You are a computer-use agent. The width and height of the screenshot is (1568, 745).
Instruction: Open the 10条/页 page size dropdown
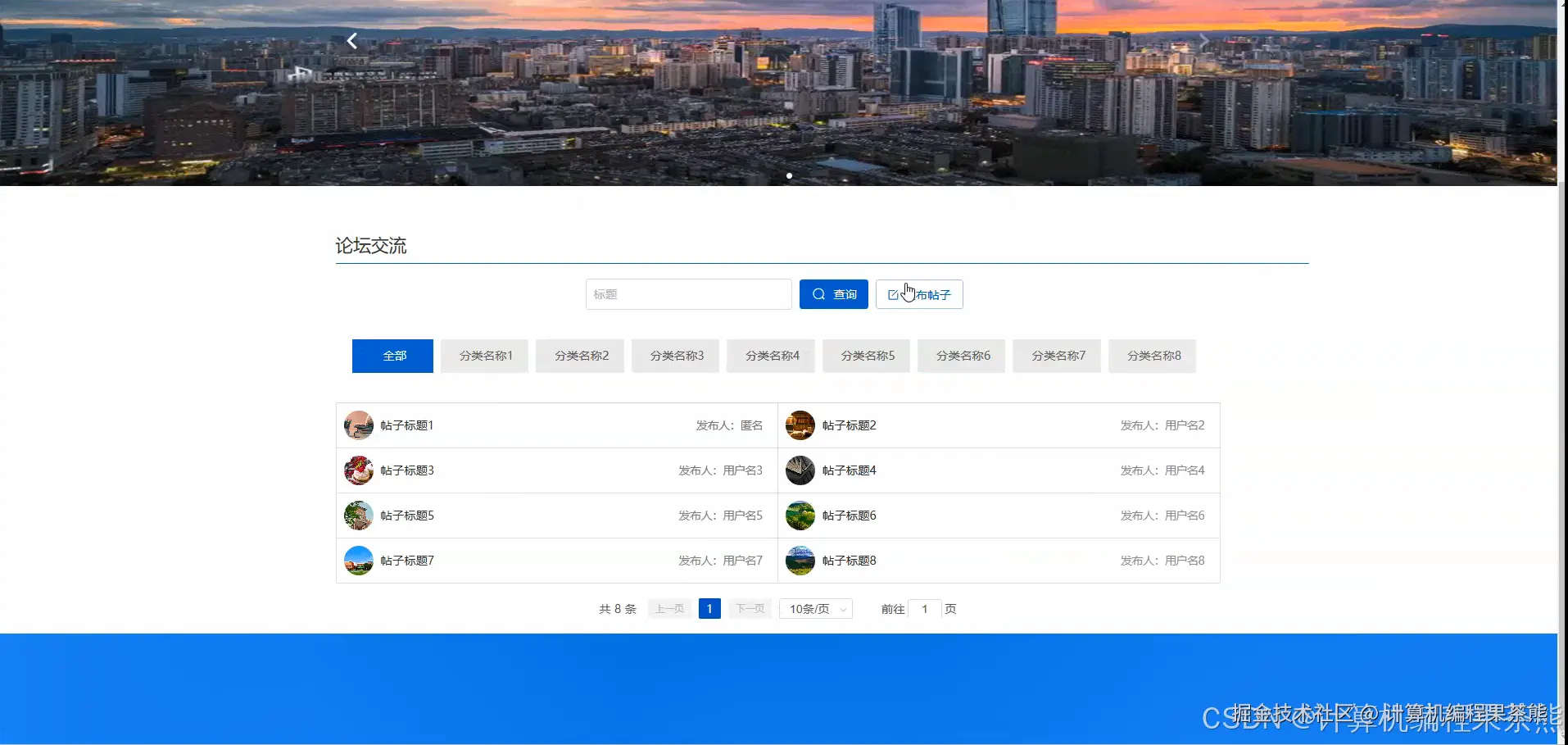tap(815, 608)
